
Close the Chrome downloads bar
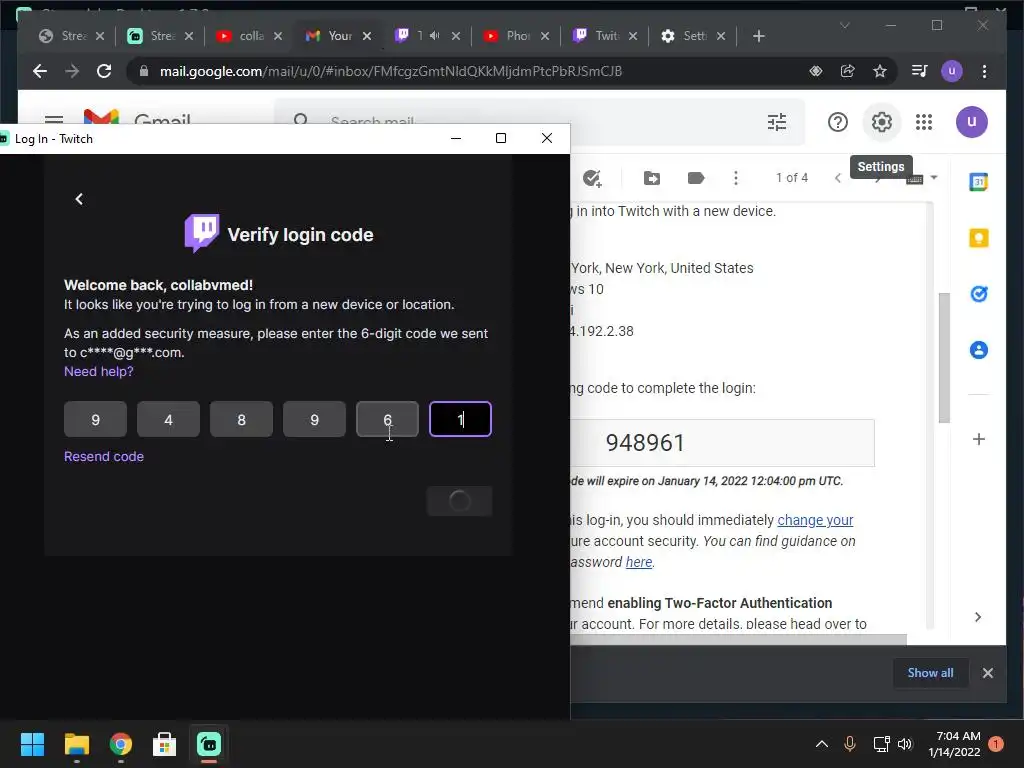pos(987,673)
